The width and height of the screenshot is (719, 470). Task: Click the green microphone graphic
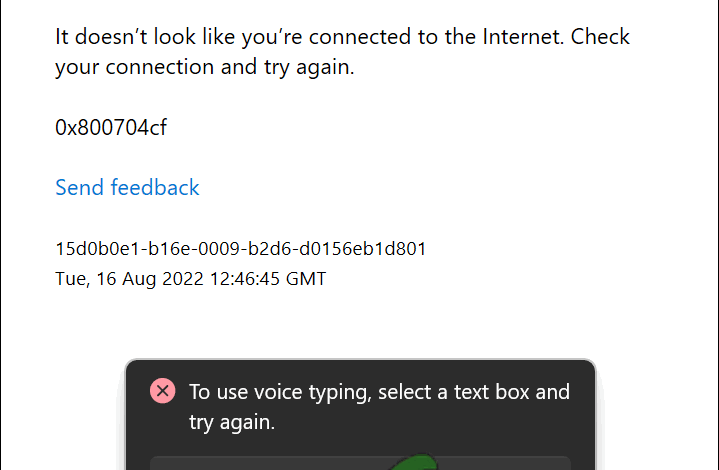click(414, 462)
